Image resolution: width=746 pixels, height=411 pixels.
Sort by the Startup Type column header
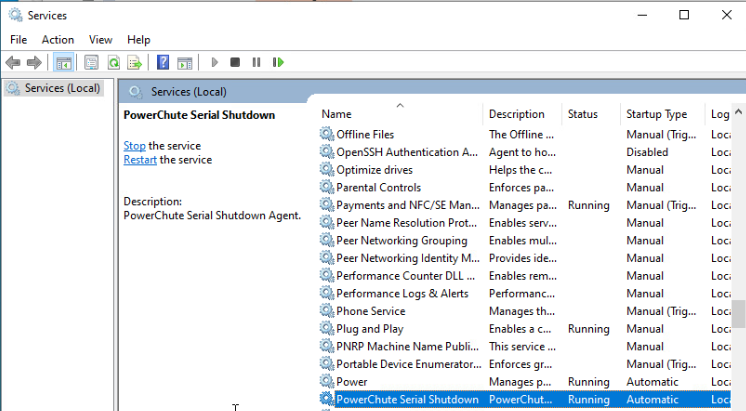(657, 114)
